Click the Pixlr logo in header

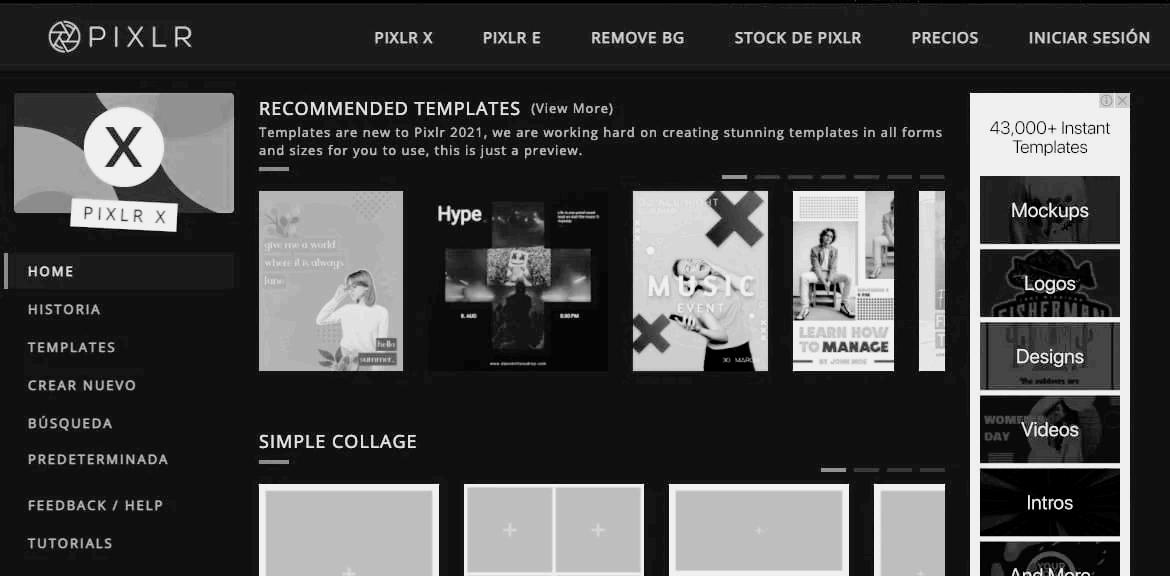coord(120,37)
